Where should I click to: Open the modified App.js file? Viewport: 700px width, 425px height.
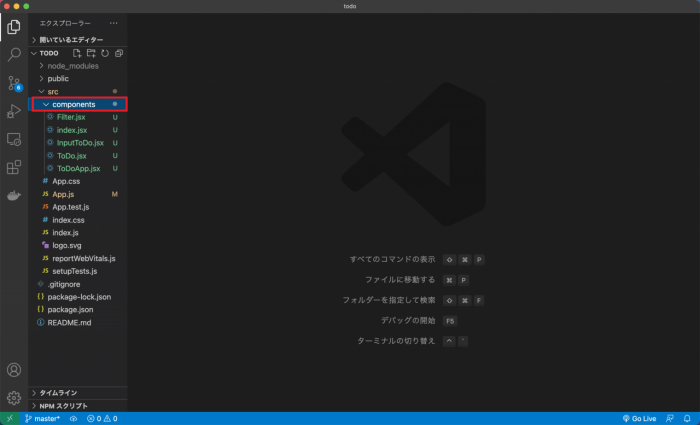pyautogui.click(x=78, y=194)
